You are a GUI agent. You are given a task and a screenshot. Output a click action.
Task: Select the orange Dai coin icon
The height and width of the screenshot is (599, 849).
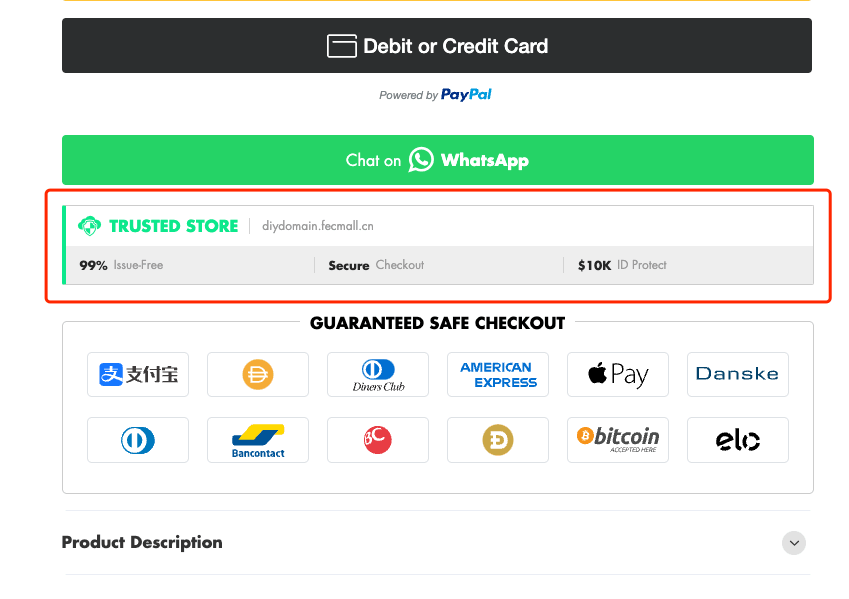pos(258,375)
